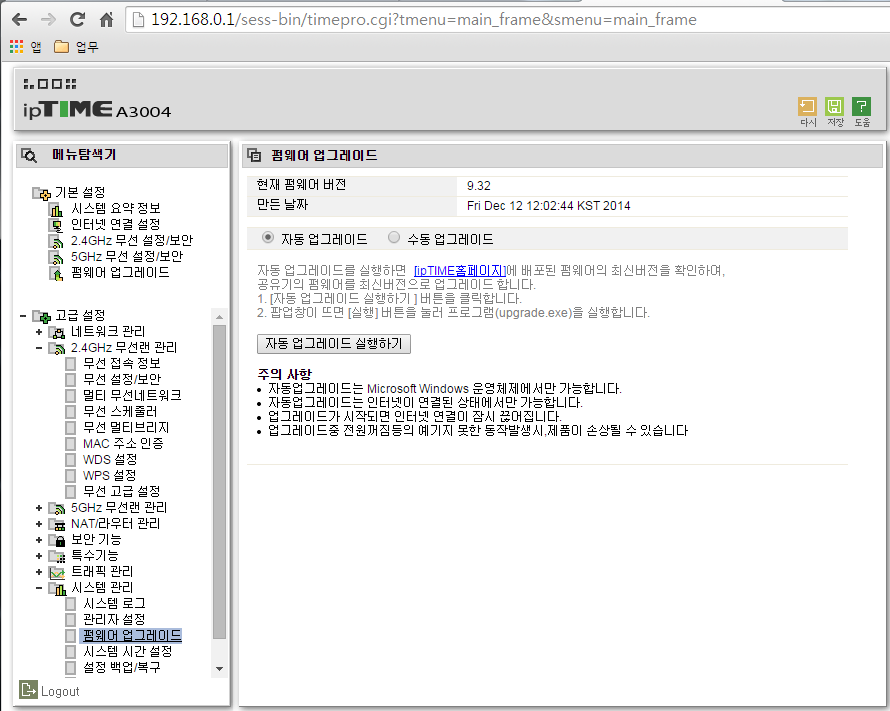The width and height of the screenshot is (890, 711).
Task: Collapse the 시스템 관리 tree node
Action: [39, 588]
